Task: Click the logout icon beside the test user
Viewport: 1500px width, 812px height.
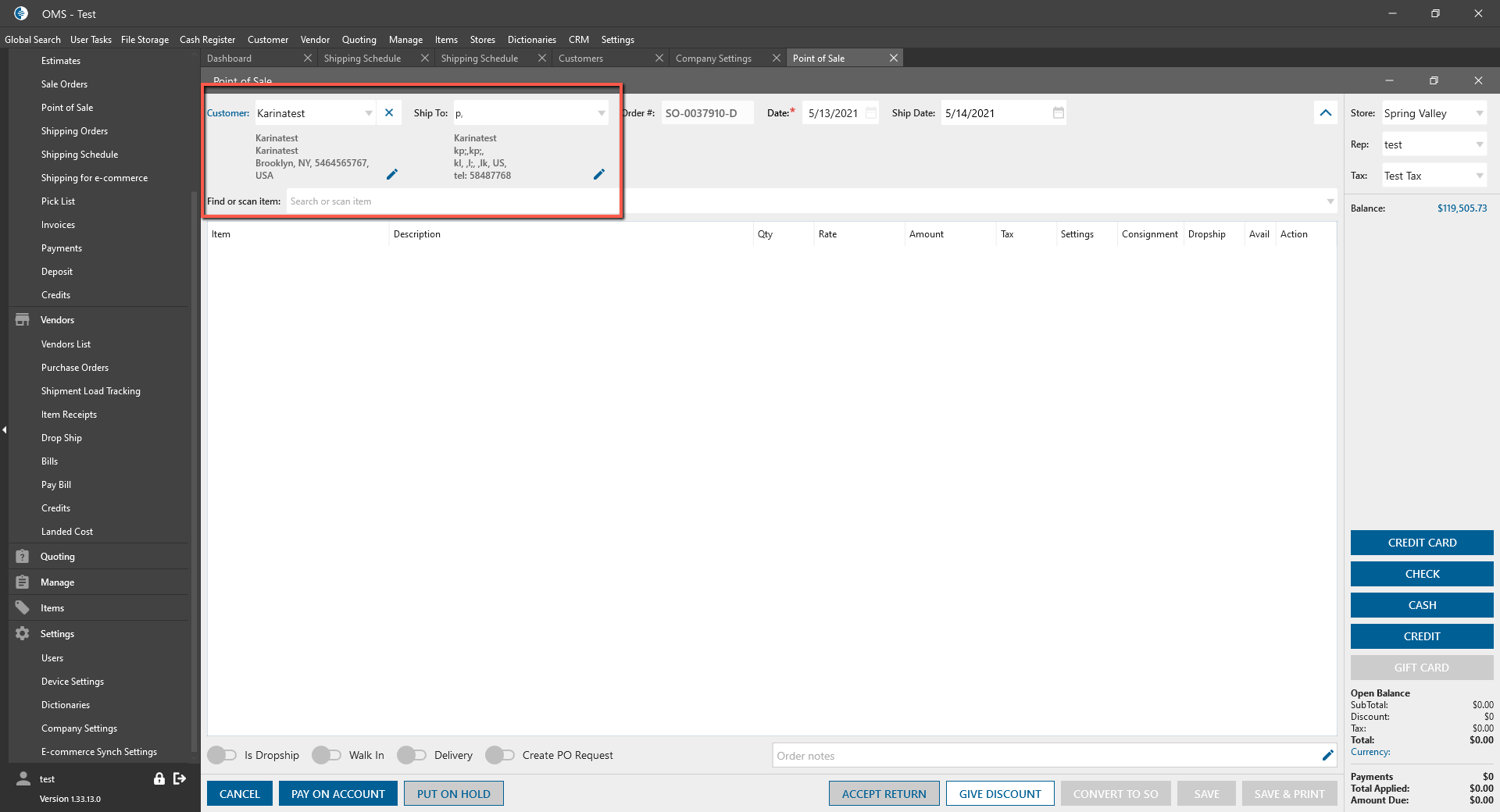Action: [180, 778]
